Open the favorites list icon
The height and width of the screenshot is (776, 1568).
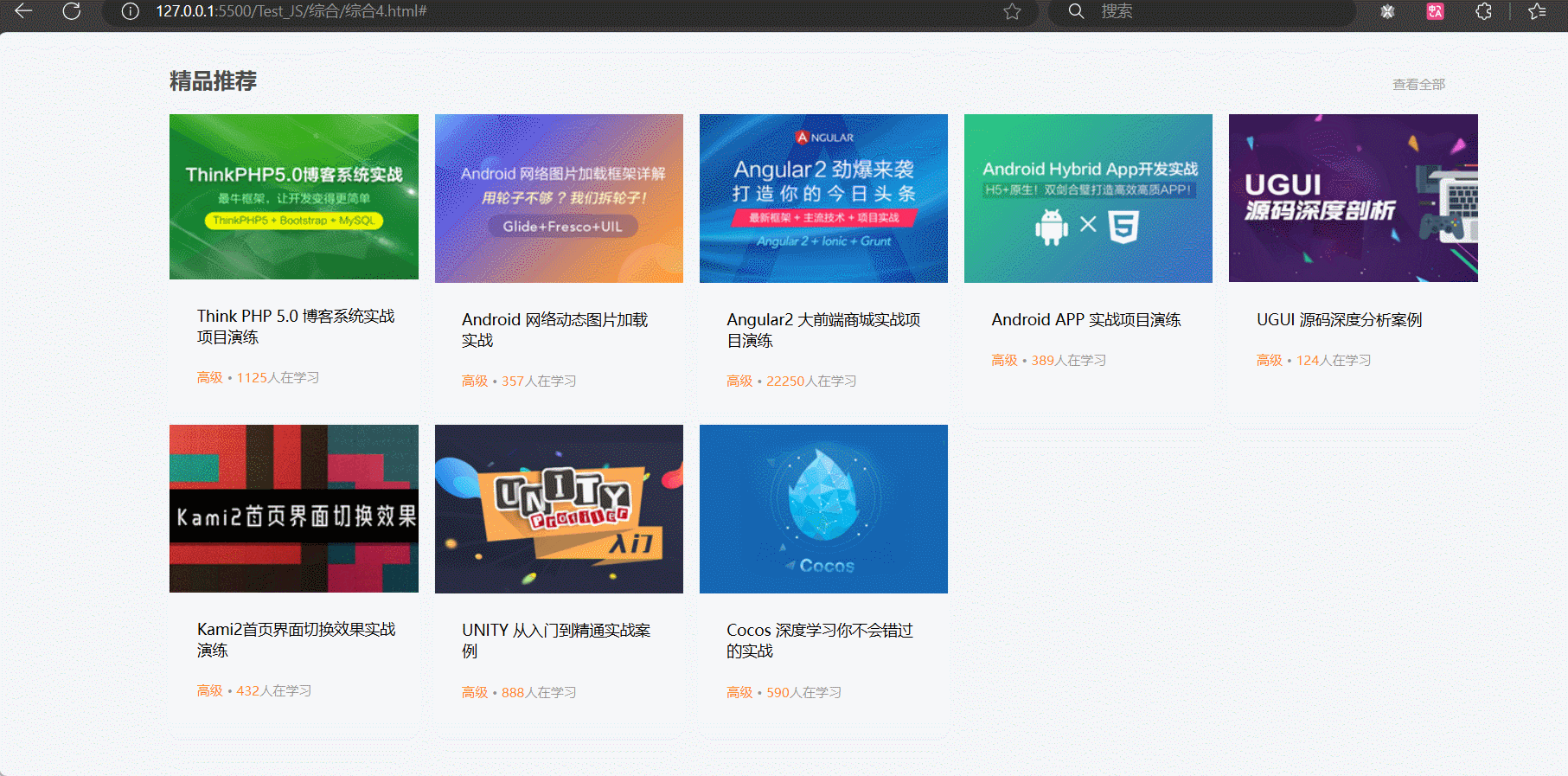coord(1537,11)
